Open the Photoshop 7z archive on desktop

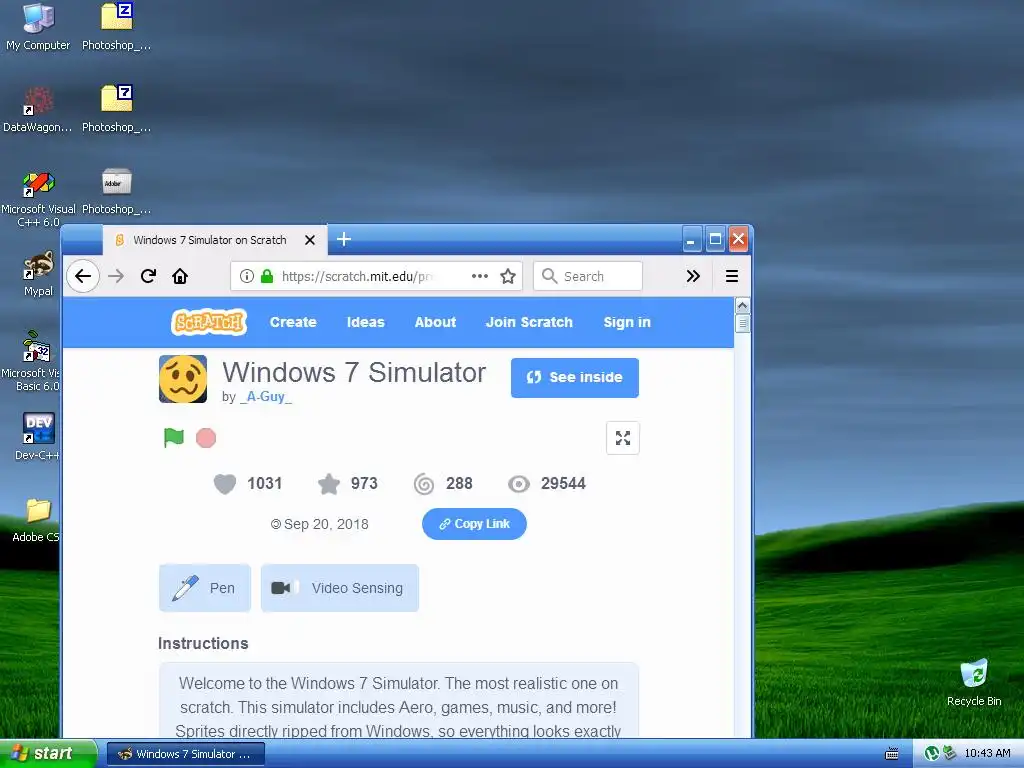pos(116,109)
